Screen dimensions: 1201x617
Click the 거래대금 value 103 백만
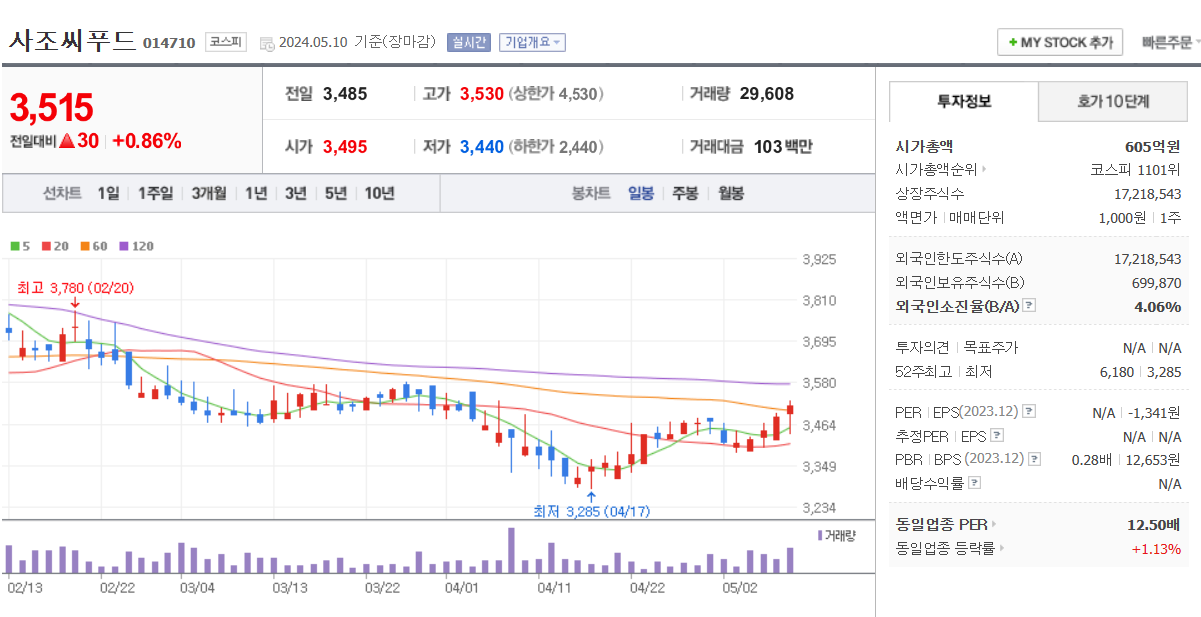[783, 147]
